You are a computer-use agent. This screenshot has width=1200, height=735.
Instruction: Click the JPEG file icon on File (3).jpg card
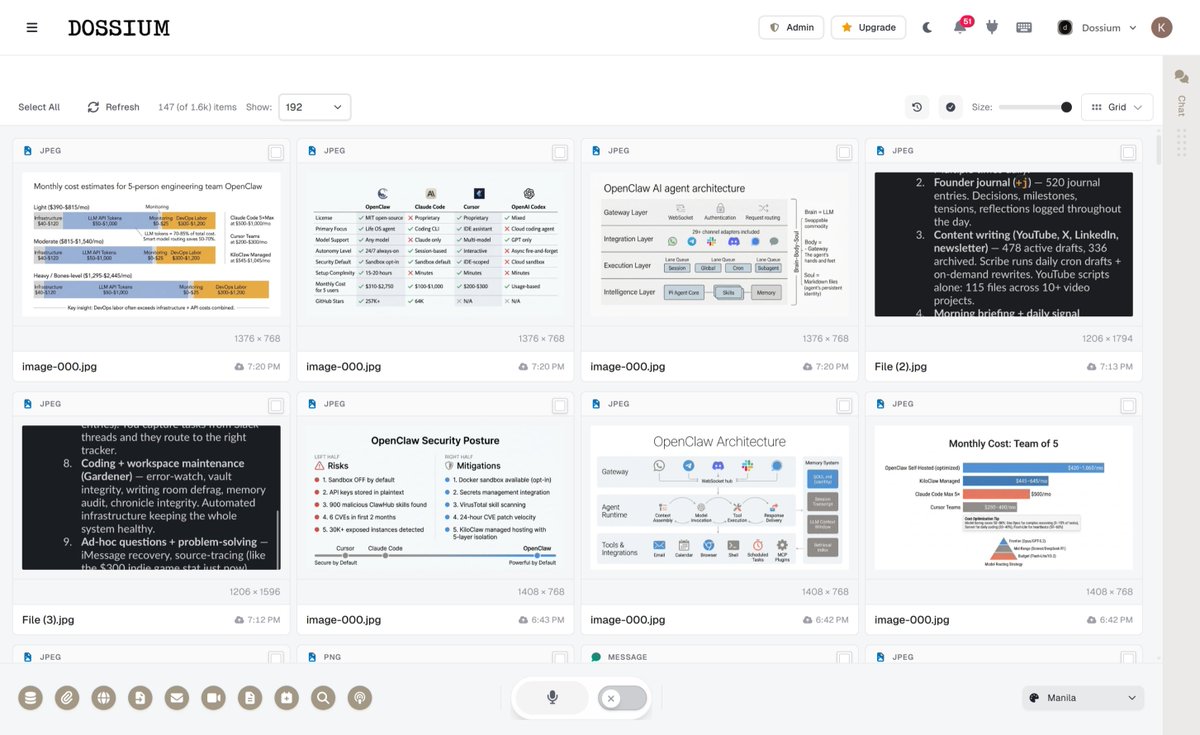point(27,404)
